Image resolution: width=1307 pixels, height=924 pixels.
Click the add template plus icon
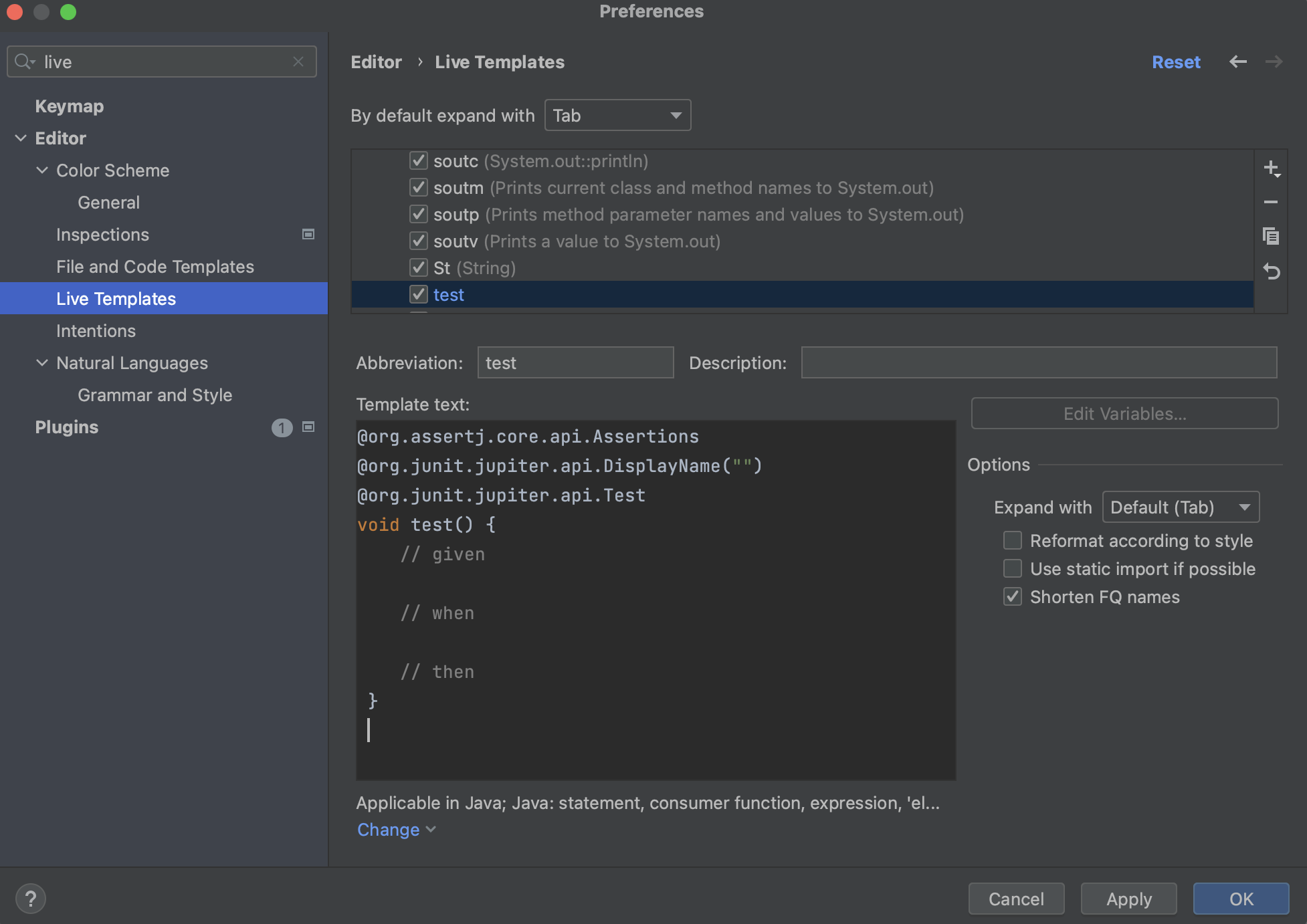tap(1271, 168)
